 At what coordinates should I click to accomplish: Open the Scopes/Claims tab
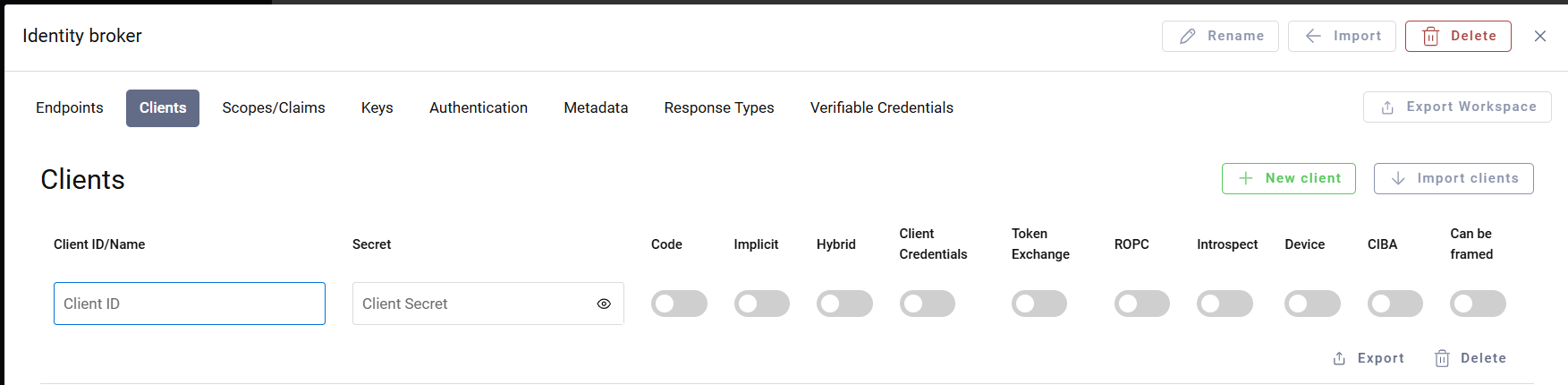(274, 107)
